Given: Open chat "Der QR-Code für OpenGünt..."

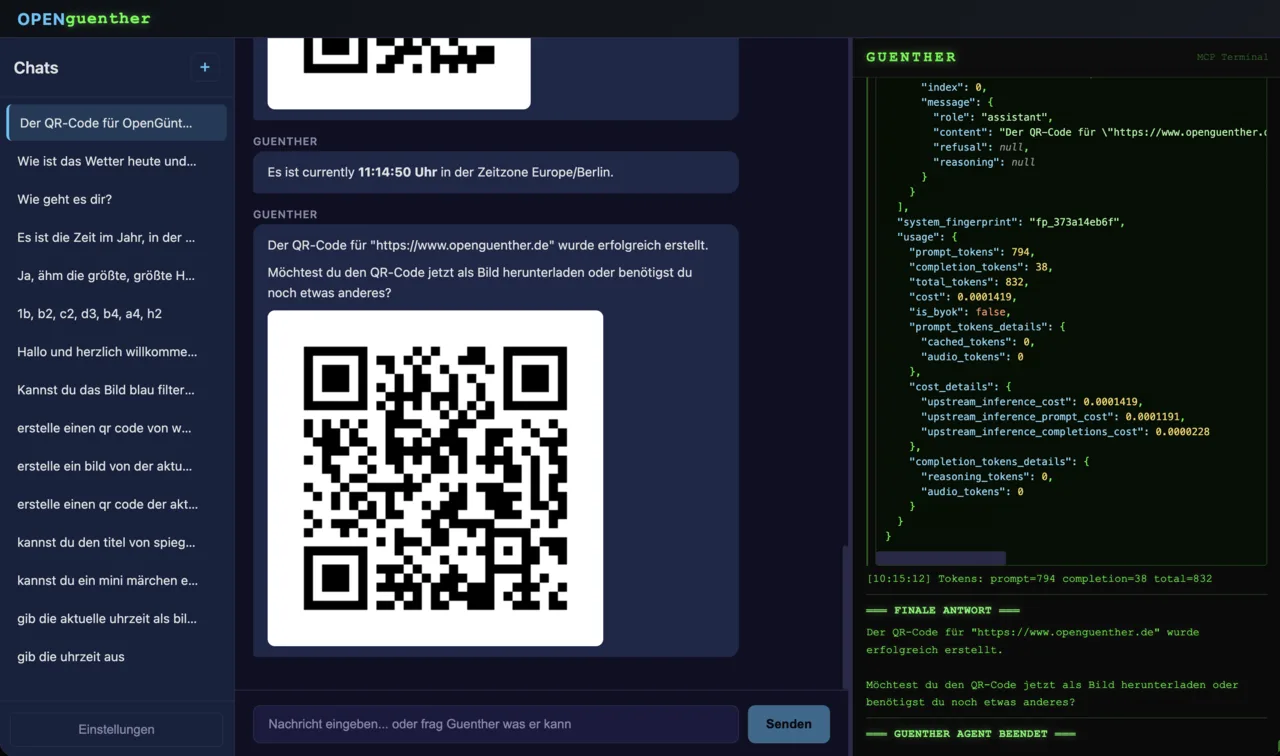Looking at the screenshot, I should [x=117, y=123].
